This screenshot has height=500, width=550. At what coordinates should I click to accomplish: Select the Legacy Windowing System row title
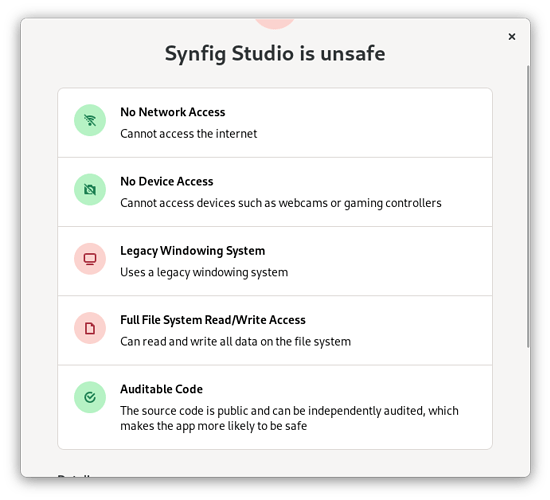tap(193, 251)
